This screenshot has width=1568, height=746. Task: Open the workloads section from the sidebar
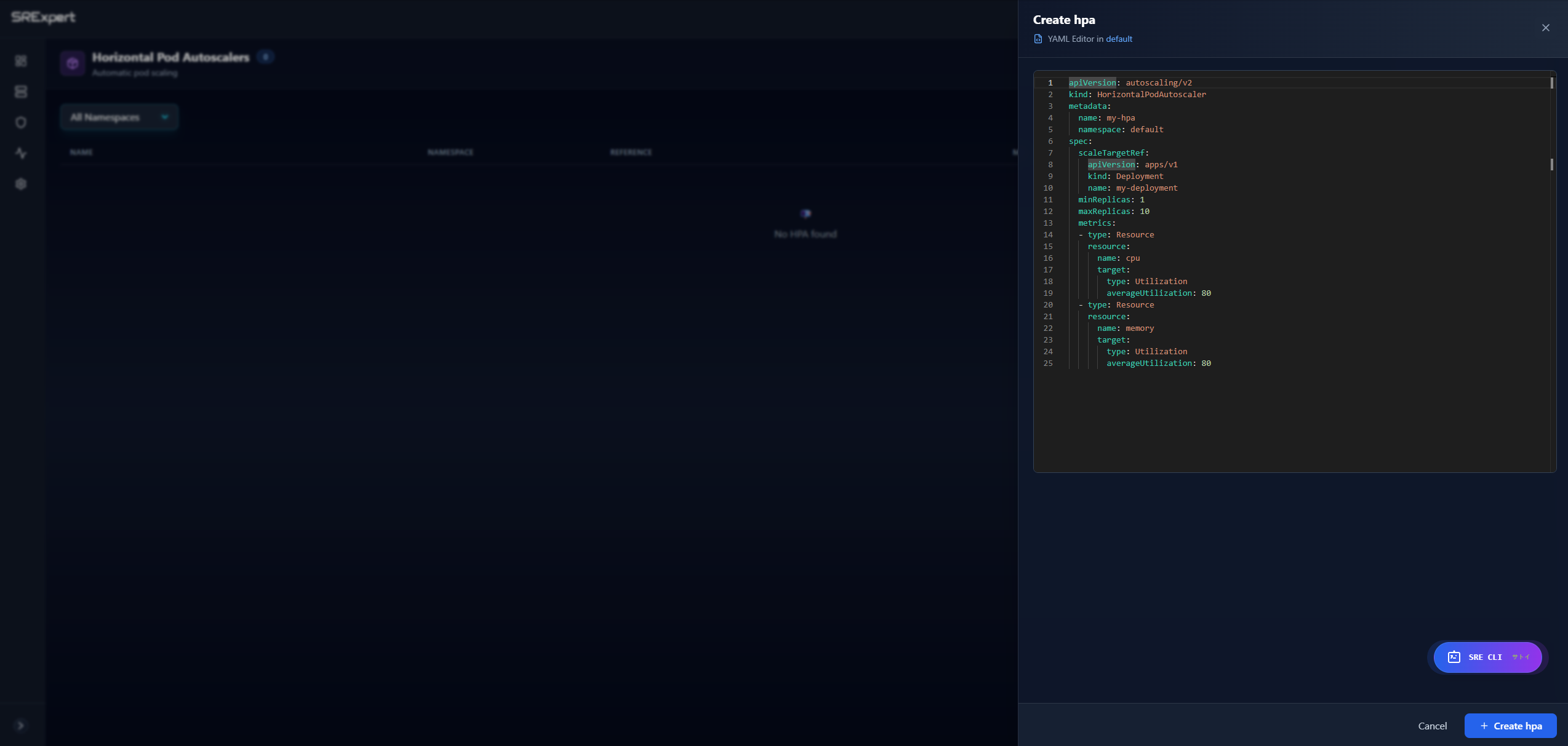pyautogui.click(x=21, y=91)
